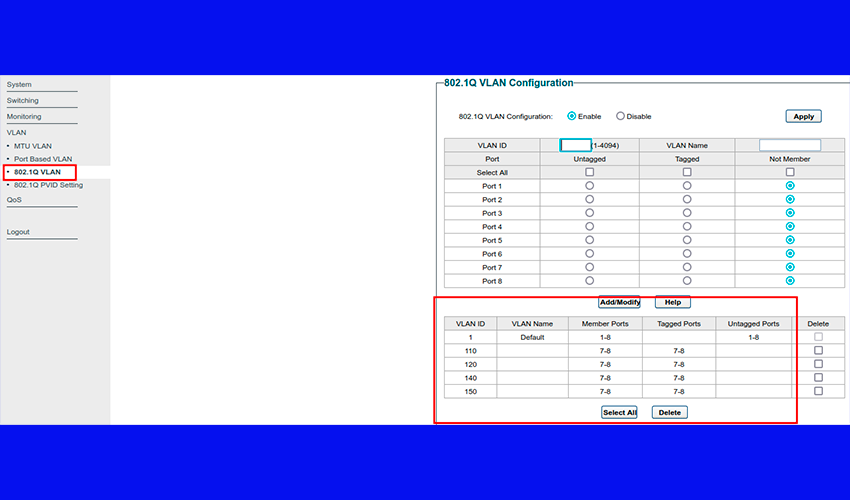This screenshot has height=500, width=850.
Task: Open the Monitoring menu section
Action: [24, 117]
